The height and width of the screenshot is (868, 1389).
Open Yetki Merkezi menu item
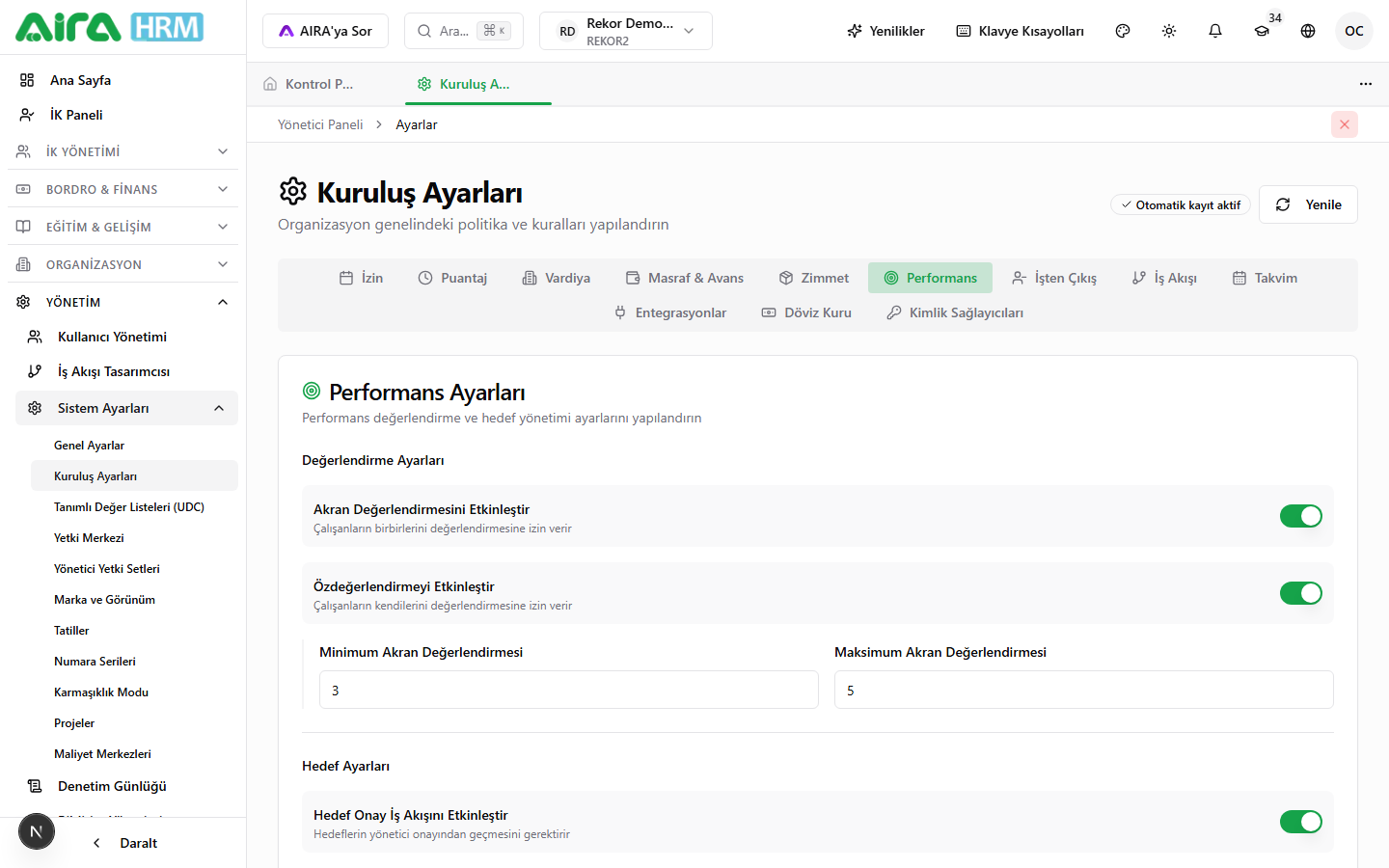click(134, 538)
